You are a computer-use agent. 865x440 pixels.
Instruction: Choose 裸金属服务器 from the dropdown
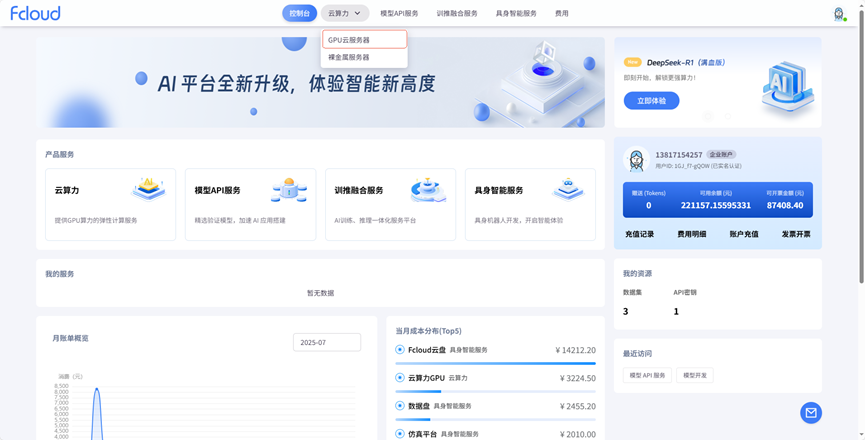pyautogui.click(x=349, y=57)
